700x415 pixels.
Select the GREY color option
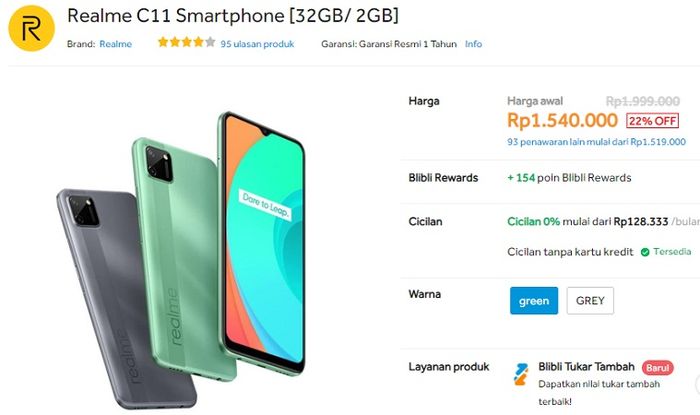590,301
